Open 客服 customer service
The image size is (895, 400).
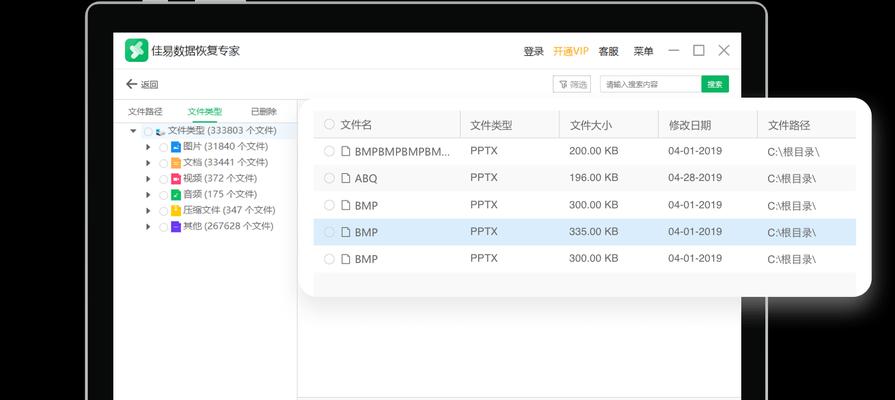click(608, 51)
